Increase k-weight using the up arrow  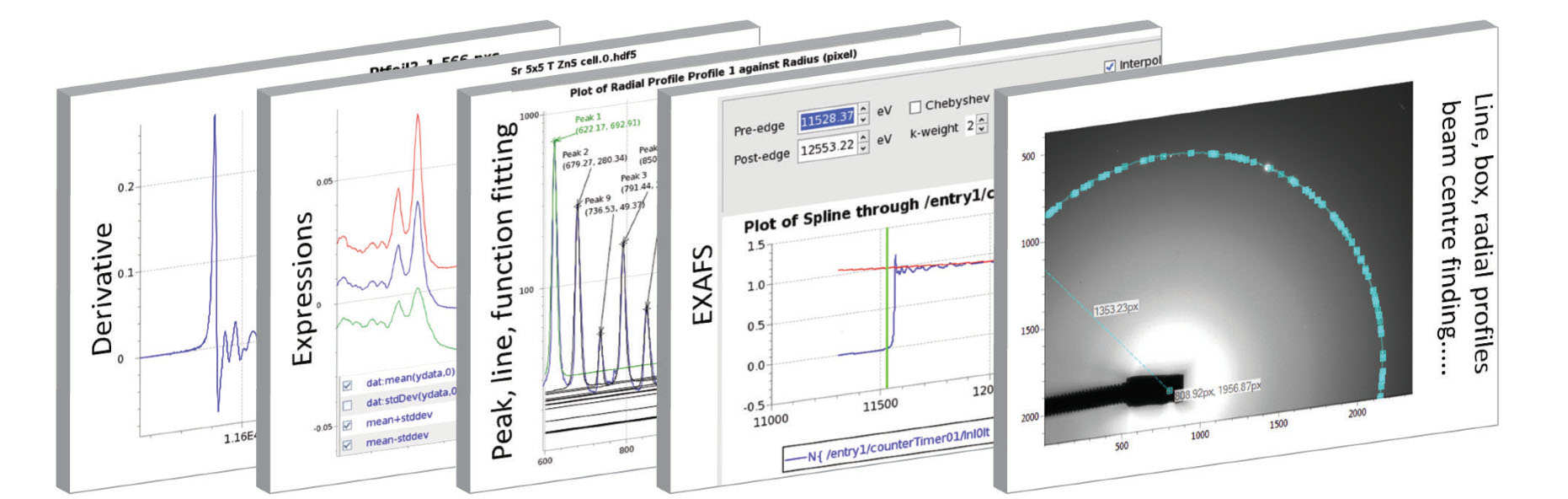(x=982, y=120)
